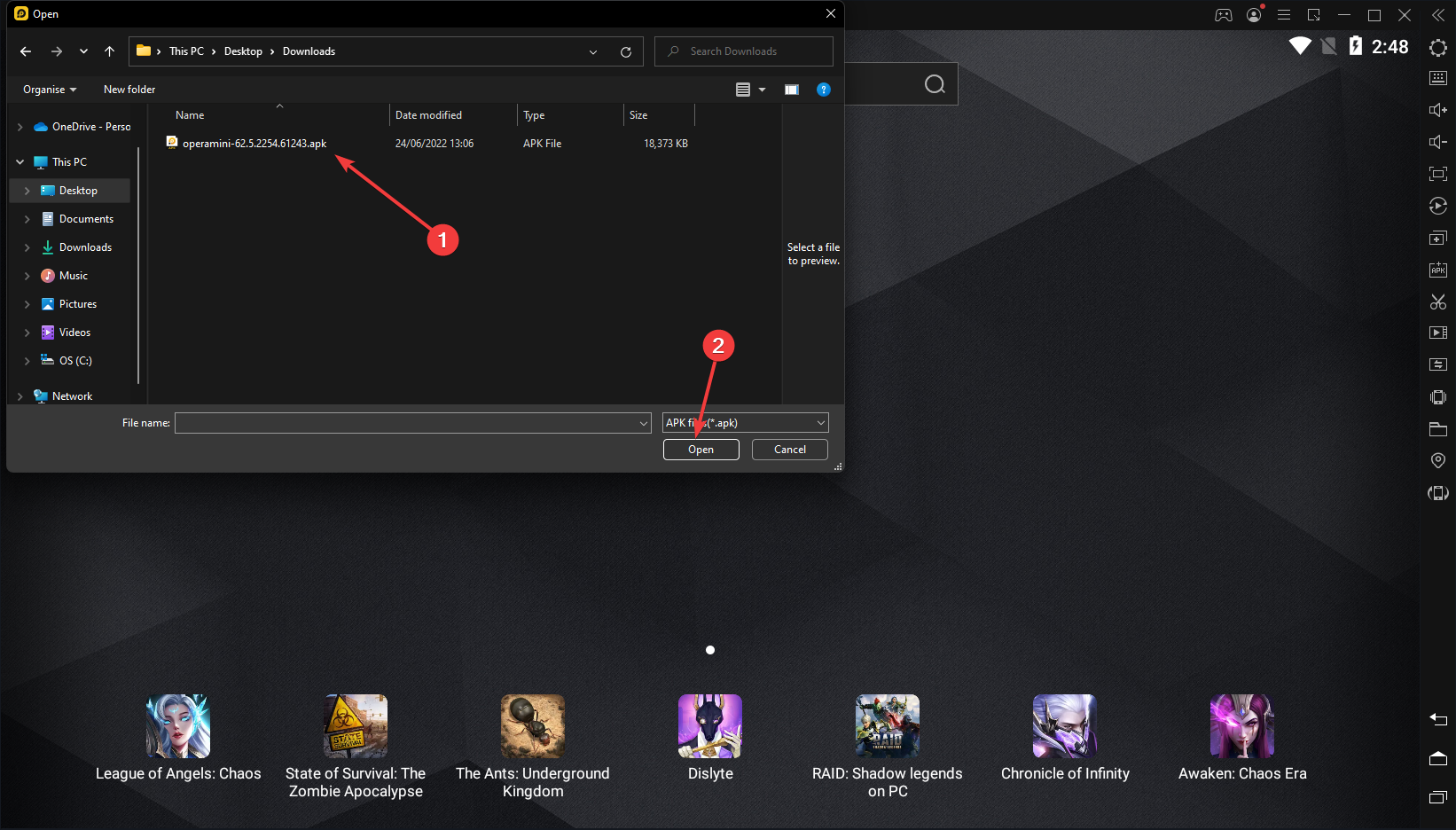
Task: Open the synchronizer icon in sidebar
Action: tap(1438, 364)
